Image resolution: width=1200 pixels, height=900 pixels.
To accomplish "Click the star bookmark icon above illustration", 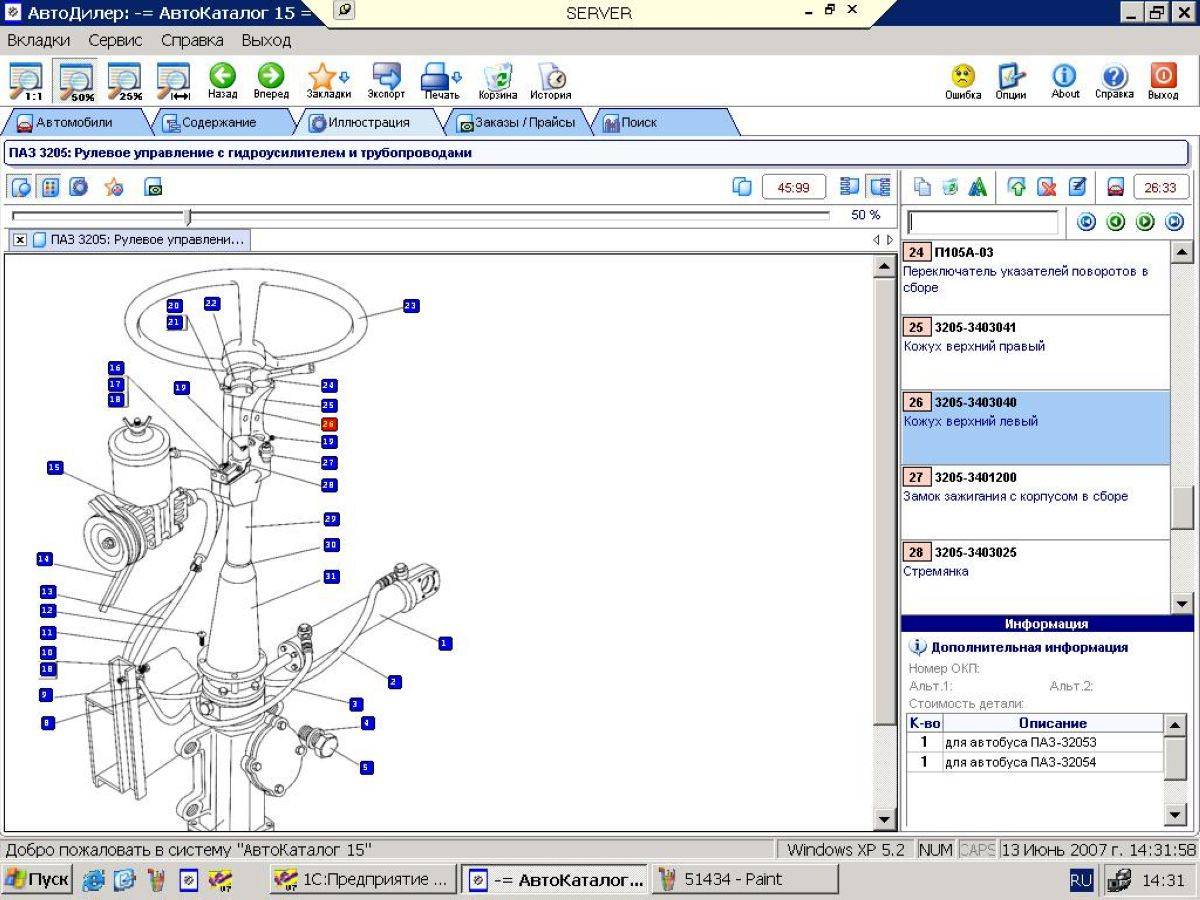I will tap(113, 187).
